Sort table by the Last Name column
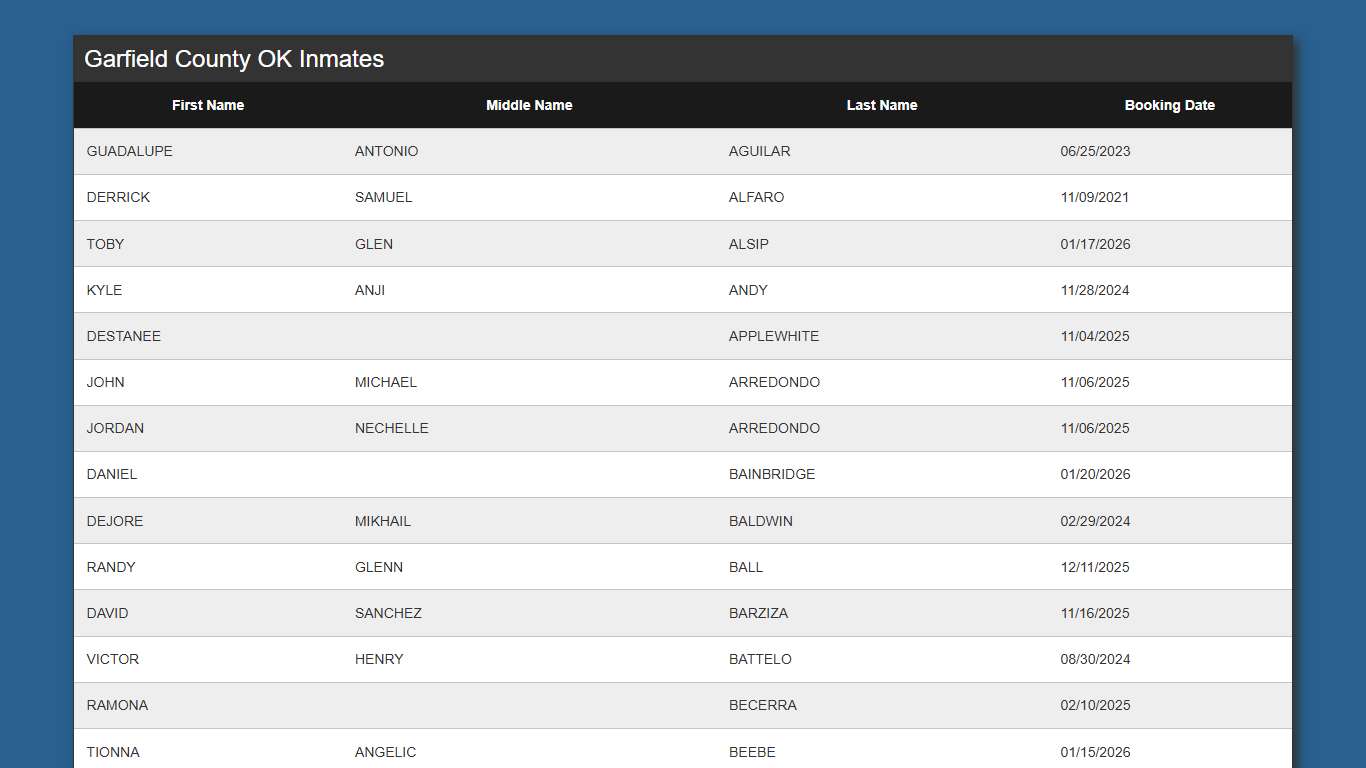Screen dimensions: 1366x768 pyautogui.click(x=882, y=105)
